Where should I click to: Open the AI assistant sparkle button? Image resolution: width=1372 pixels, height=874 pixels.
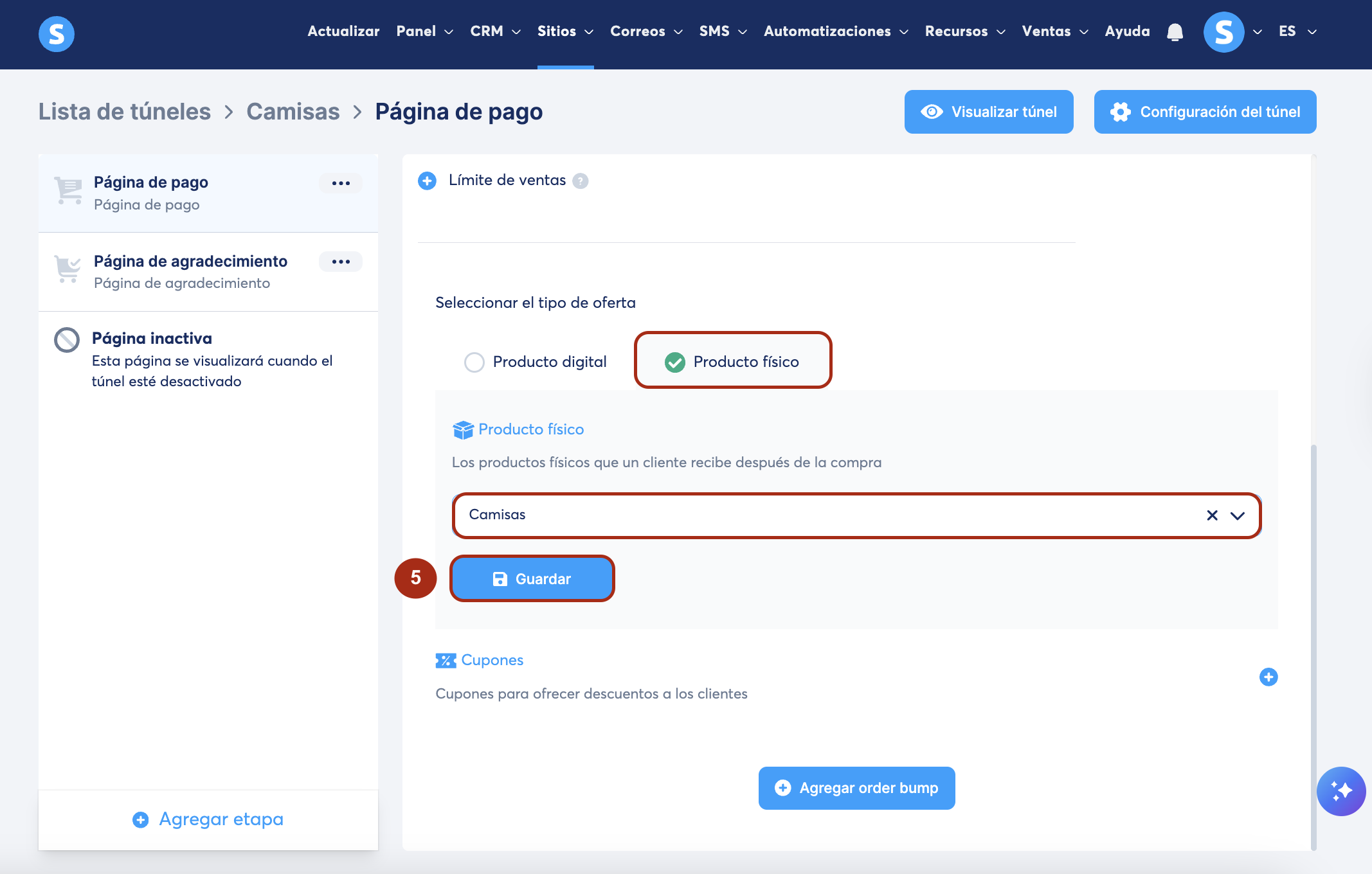[x=1340, y=791]
